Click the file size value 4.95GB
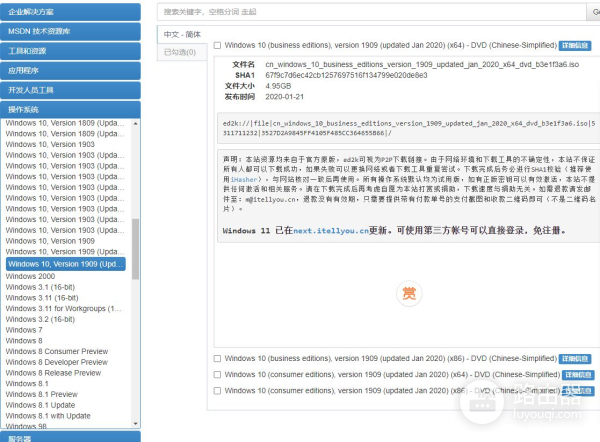 [278, 86]
